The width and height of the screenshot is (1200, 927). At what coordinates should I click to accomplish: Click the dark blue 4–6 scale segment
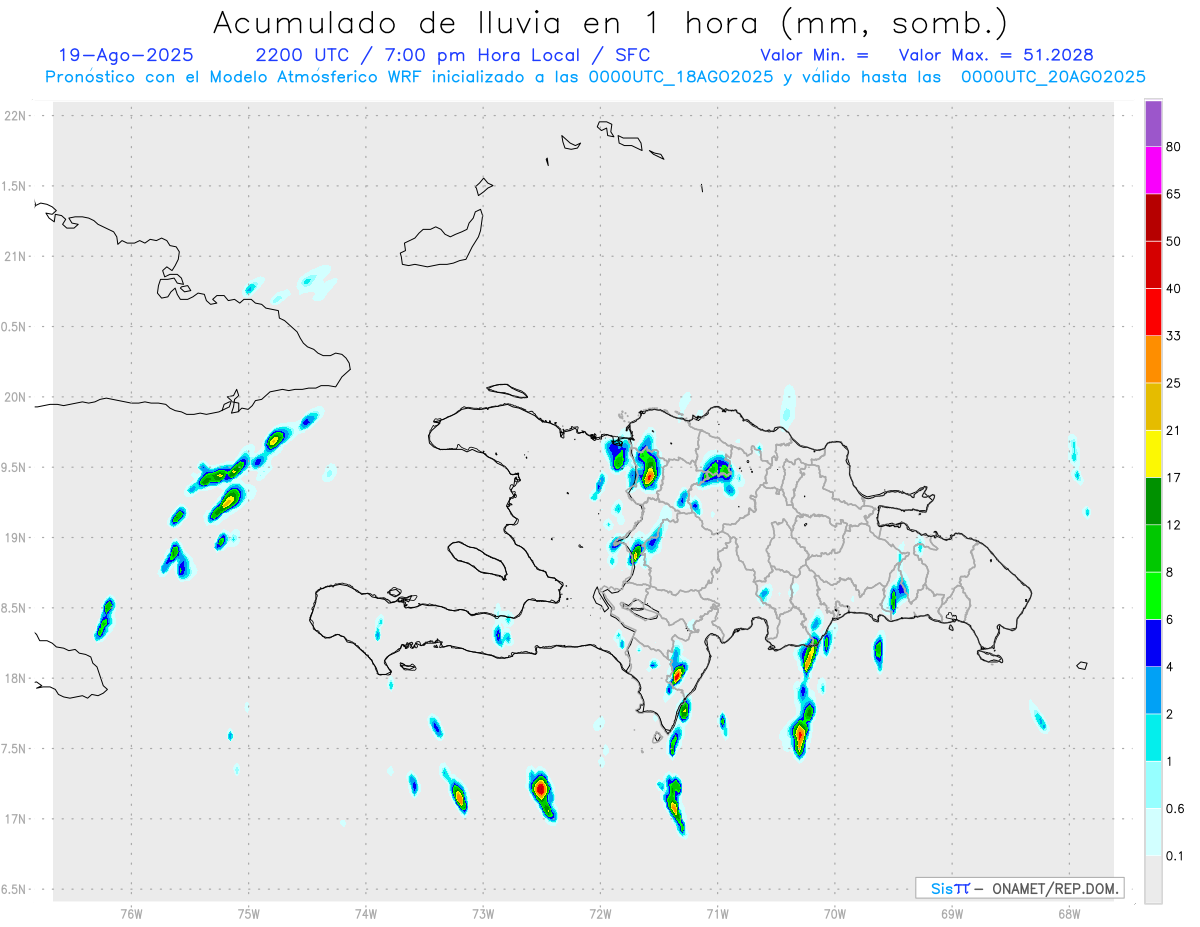click(1153, 643)
